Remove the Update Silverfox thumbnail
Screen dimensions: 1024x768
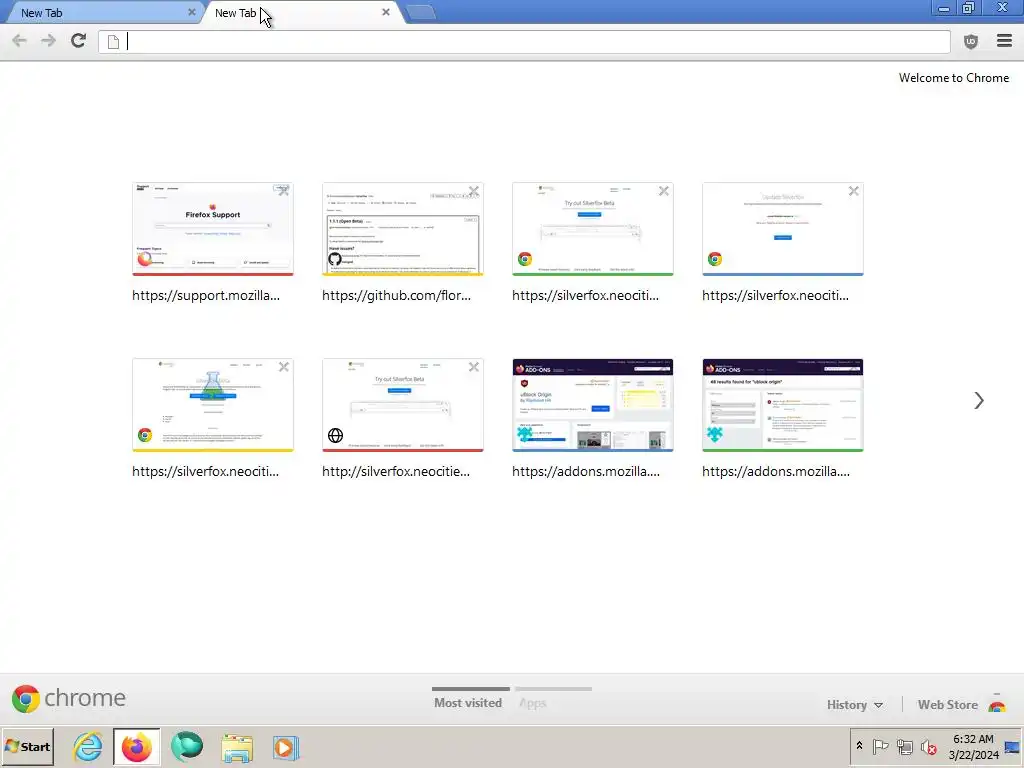pyautogui.click(x=854, y=191)
